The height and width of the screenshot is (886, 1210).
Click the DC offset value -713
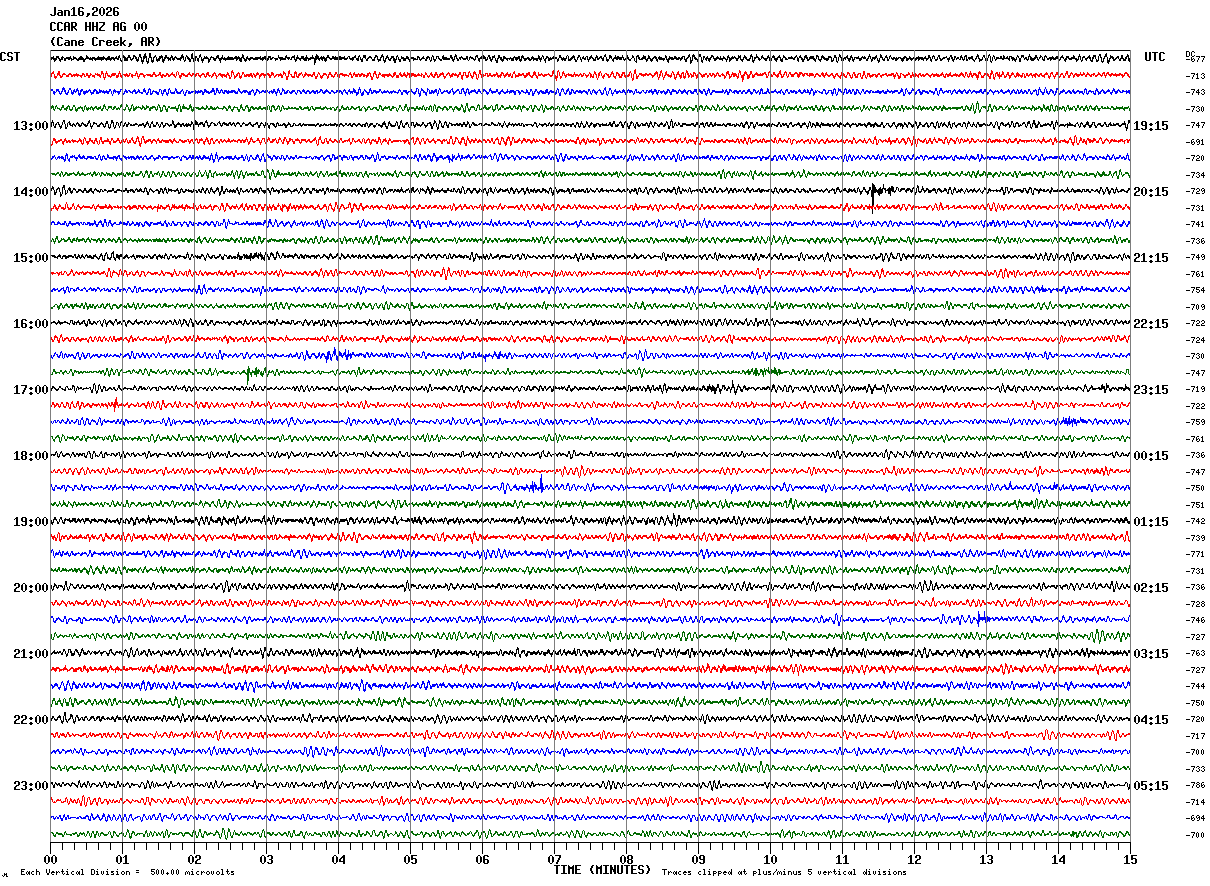pyautogui.click(x=1196, y=76)
